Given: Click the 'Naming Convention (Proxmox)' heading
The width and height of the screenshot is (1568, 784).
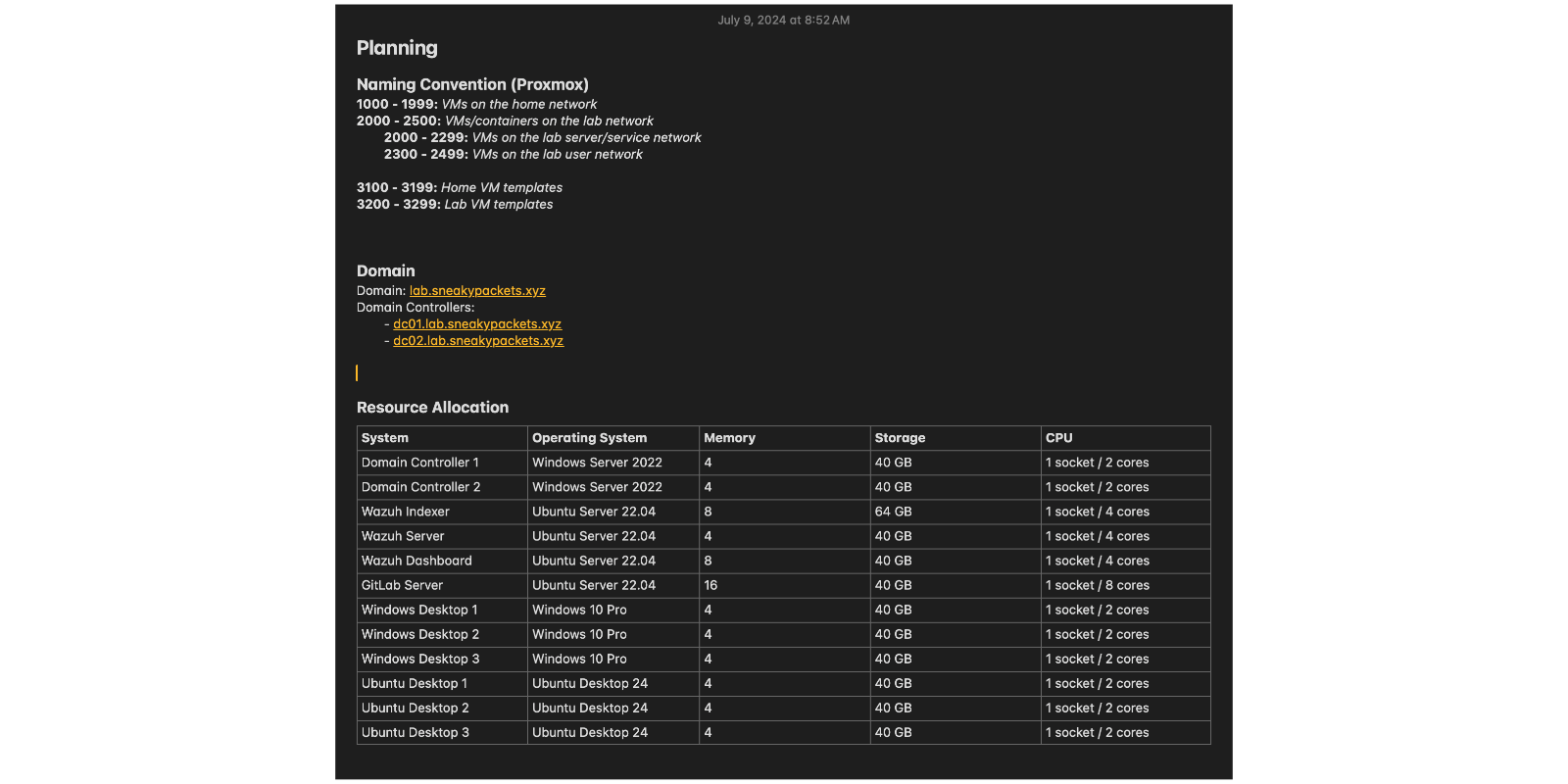Looking at the screenshot, I should pyautogui.click(x=472, y=84).
